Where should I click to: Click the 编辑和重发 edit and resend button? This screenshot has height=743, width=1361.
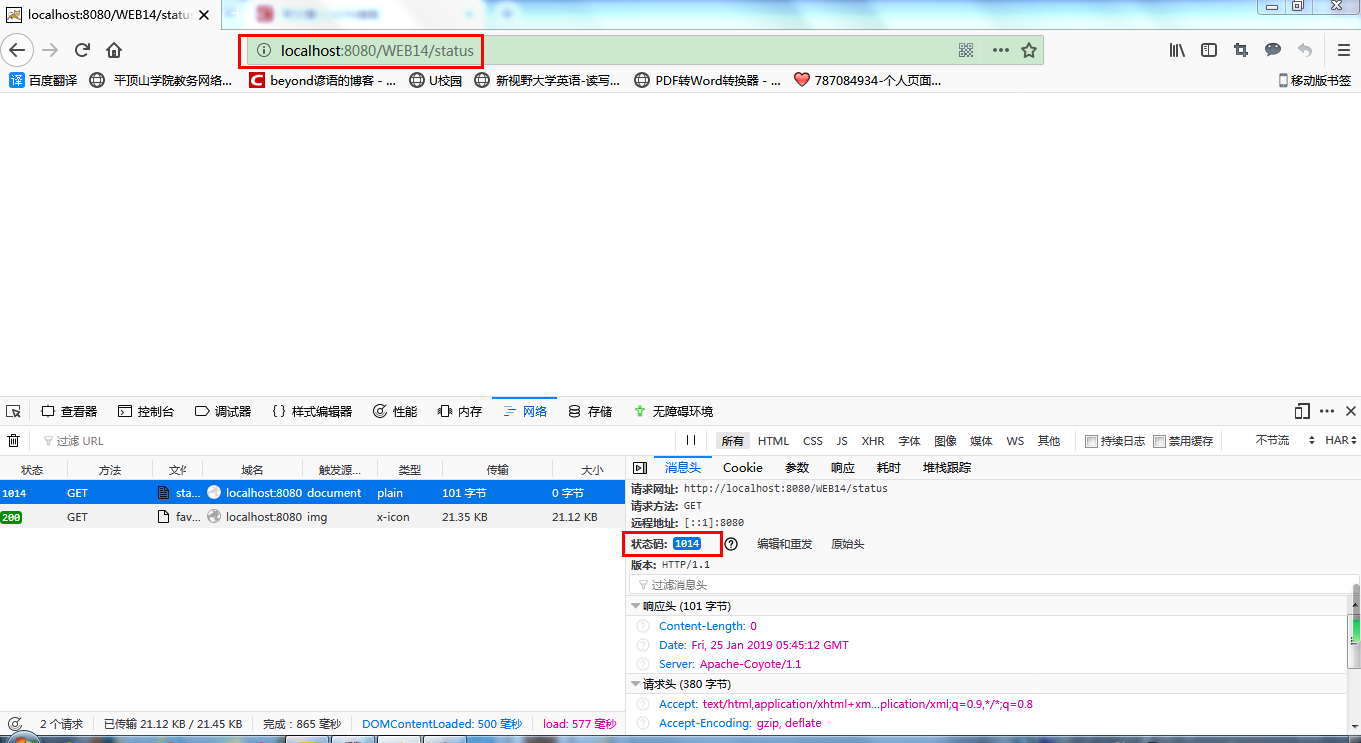coord(785,544)
